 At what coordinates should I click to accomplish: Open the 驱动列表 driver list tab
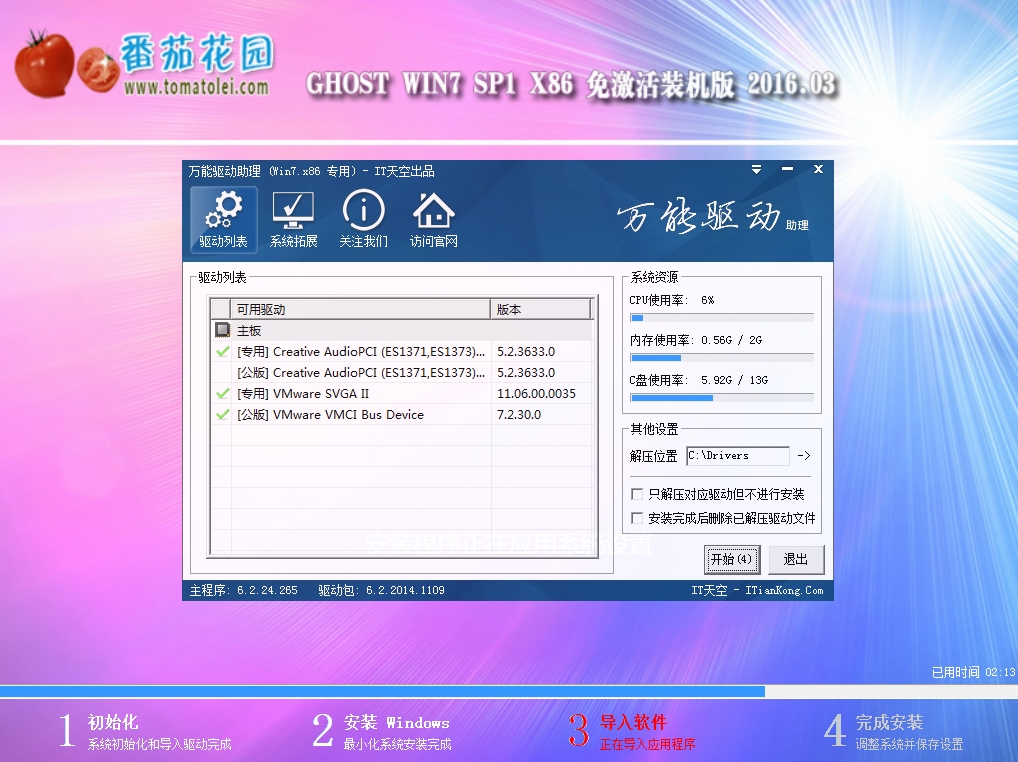(x=223, y=219)
